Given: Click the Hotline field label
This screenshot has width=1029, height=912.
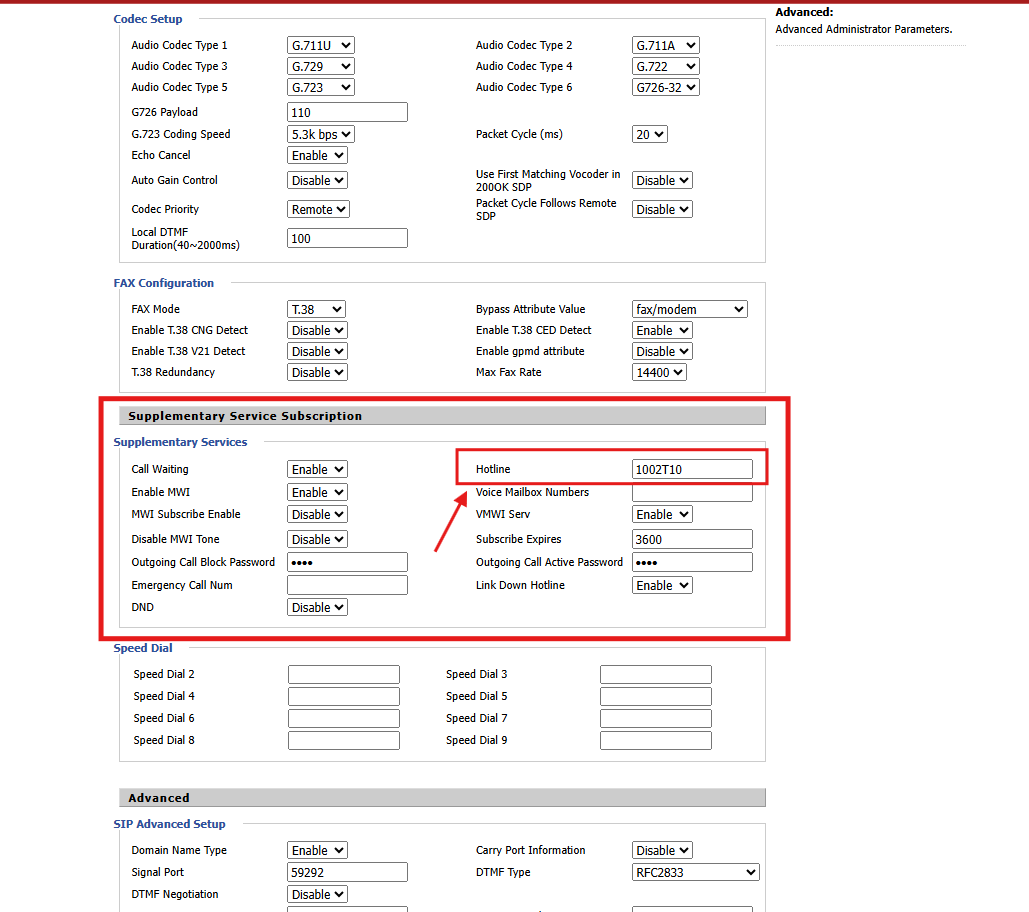Looking at the screenshot, I should [493, 469].
